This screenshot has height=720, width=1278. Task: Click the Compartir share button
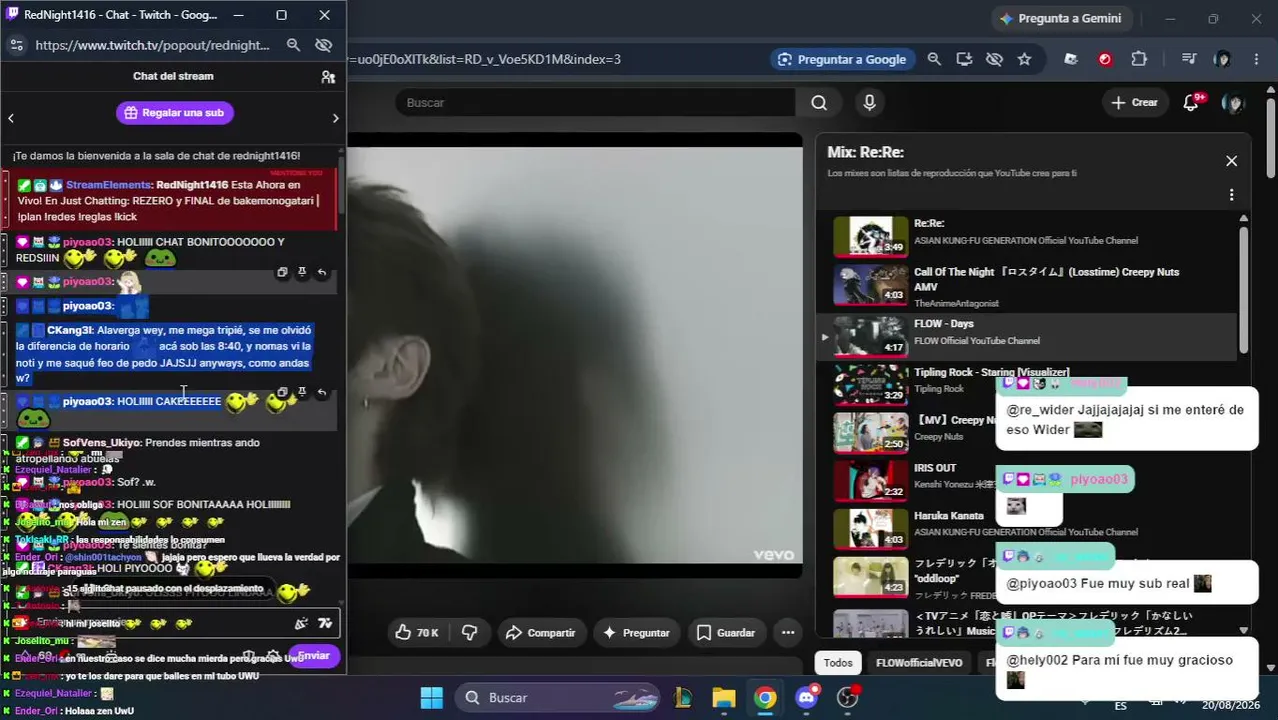click(540, 632)
